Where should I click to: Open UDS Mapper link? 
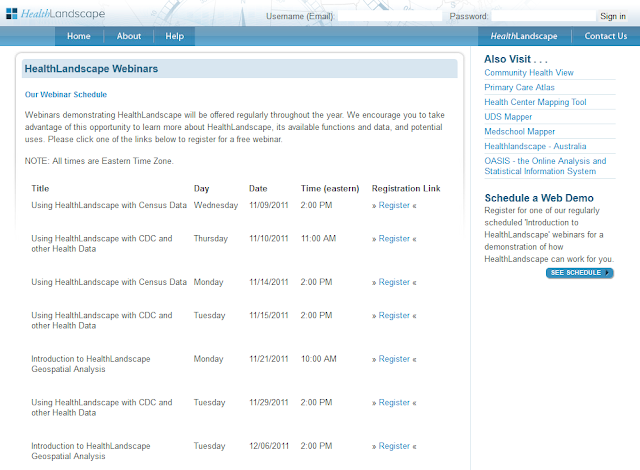tap(508, 117)
